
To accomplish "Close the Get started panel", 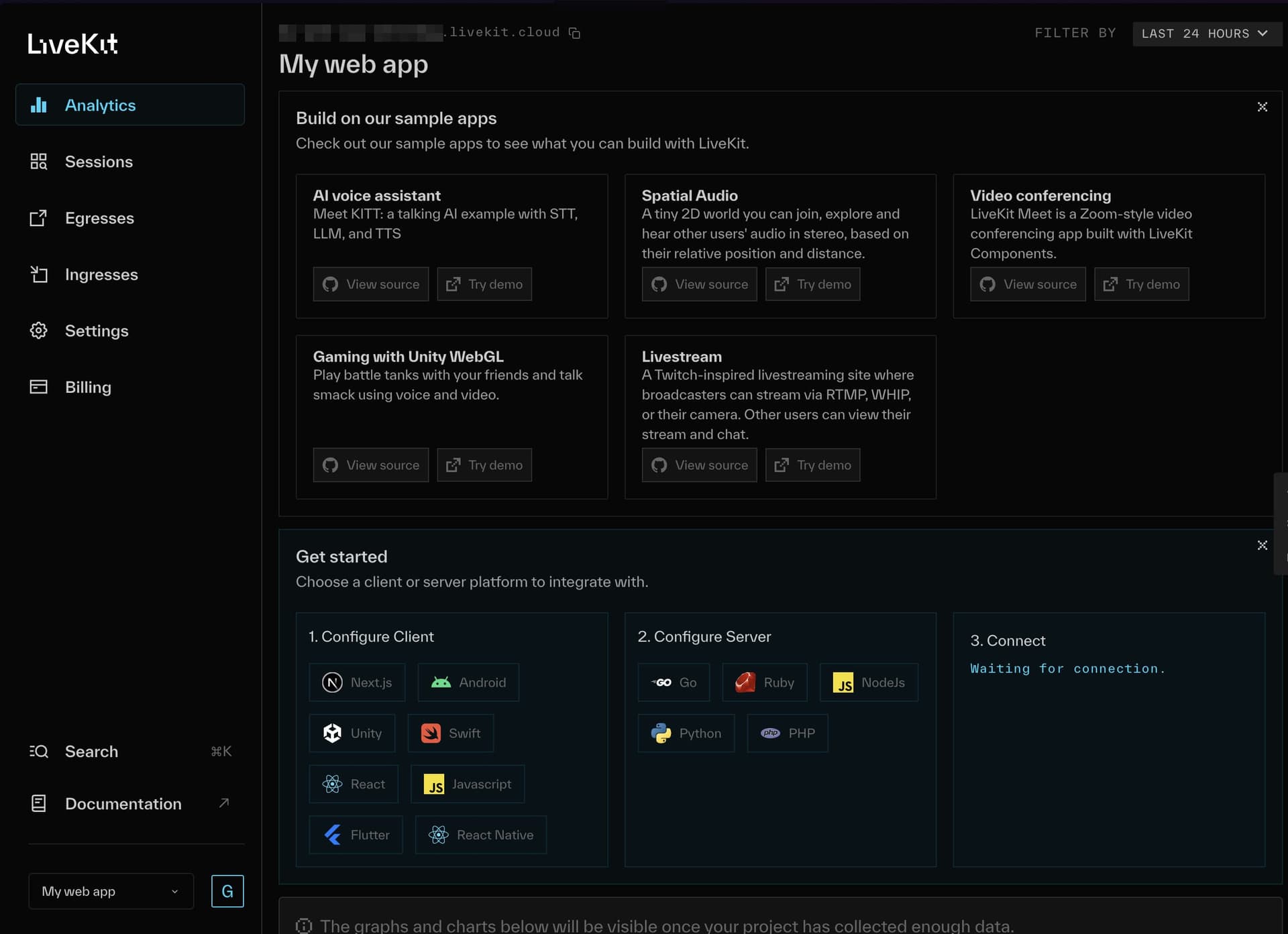I will pyautogui.click(x=1262, y=545).
